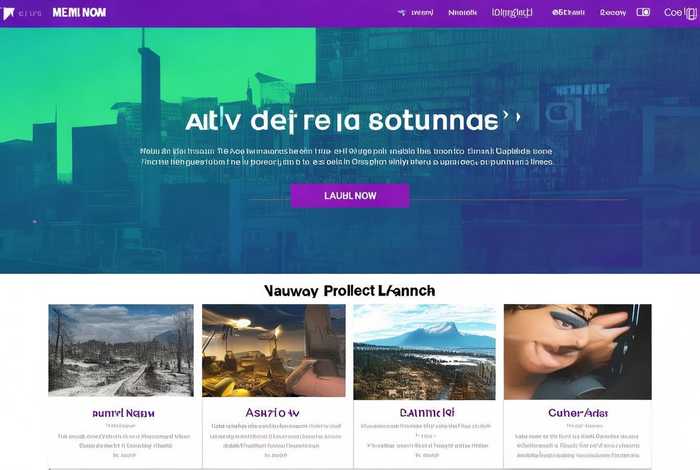
Task: Open the MEMI NOW brand link
Action: click(x=79, y=12)
